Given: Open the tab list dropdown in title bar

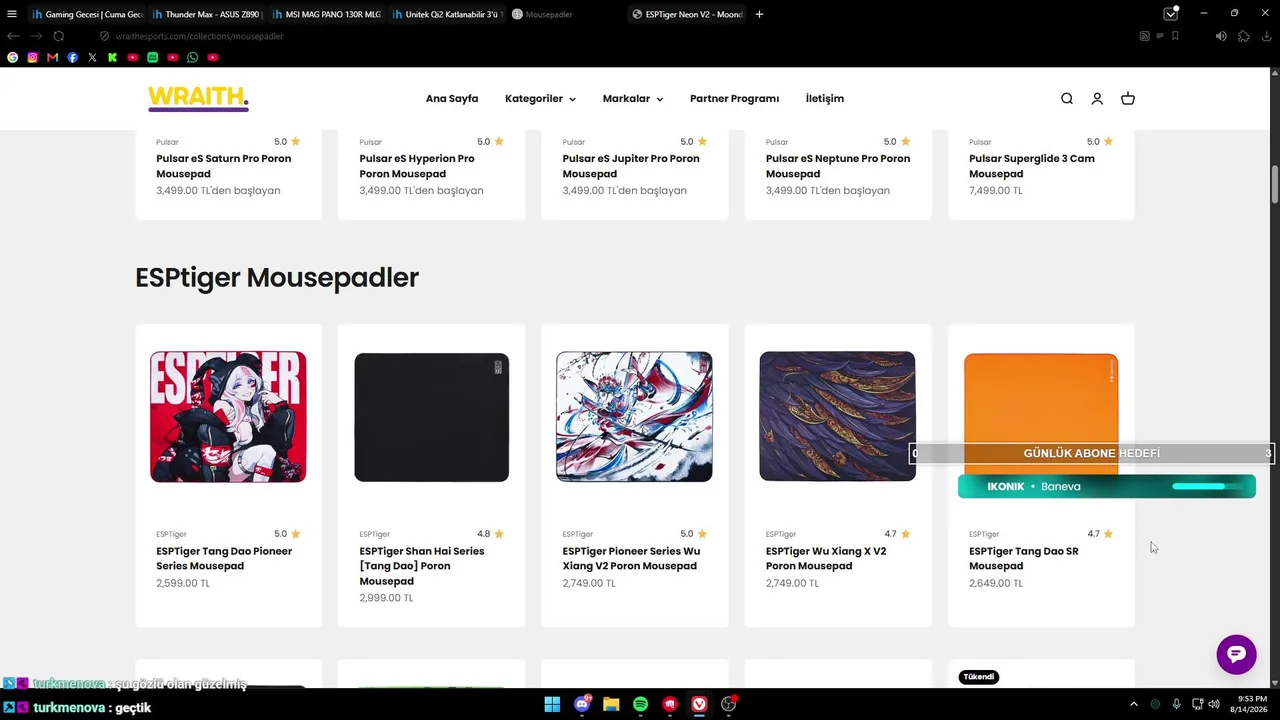Looking at the screenshot, I should (1170, 14).
